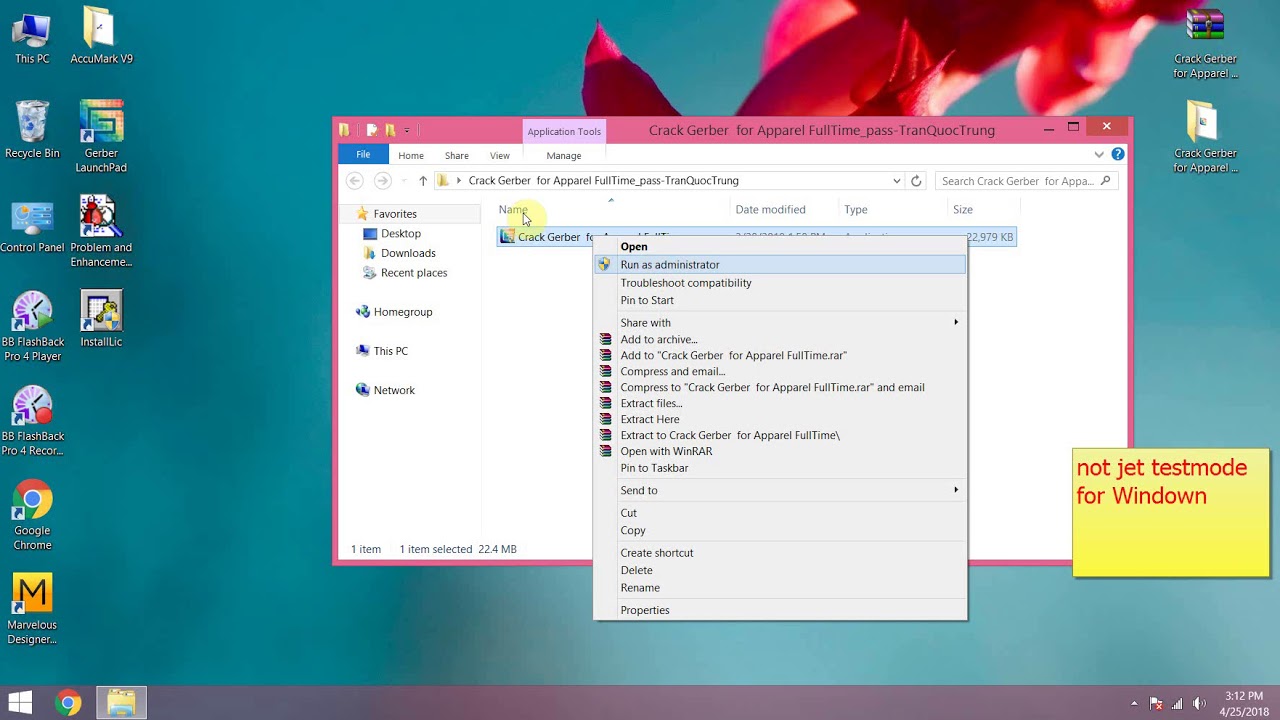This screenshot has height=720, width=1280.
Task: Click the Application Tools tab header
Action: 564,131
